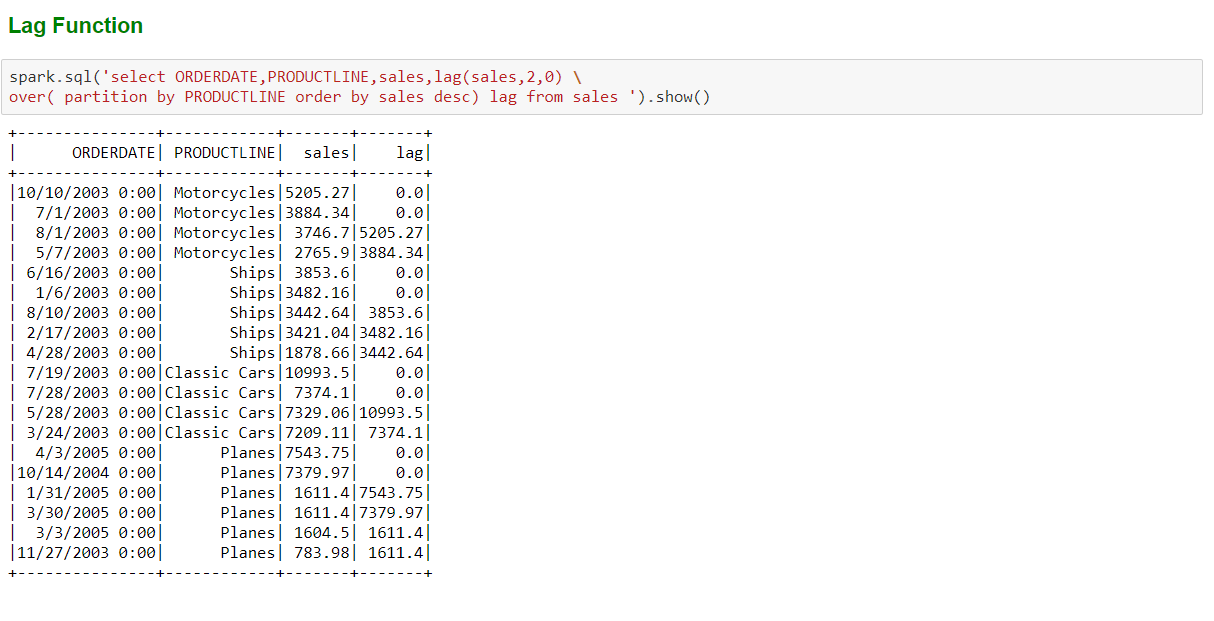Image resolution: width=1214 pixels, height=621 pixels.
Task: Click the date 1/6/2003 0:00
Action: 96,293
